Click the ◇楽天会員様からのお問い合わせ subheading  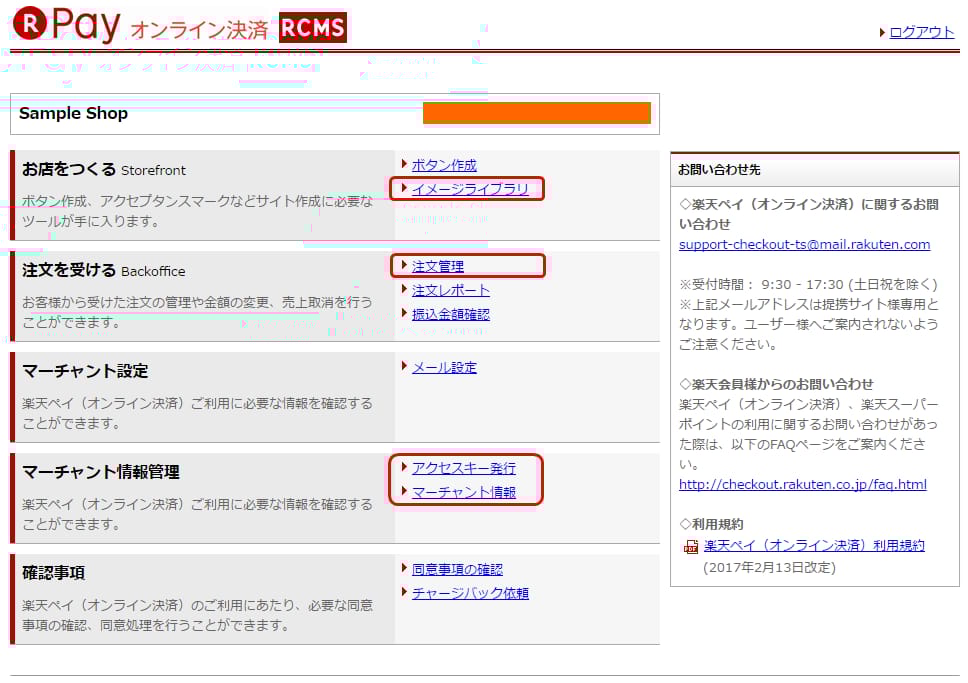777,384
